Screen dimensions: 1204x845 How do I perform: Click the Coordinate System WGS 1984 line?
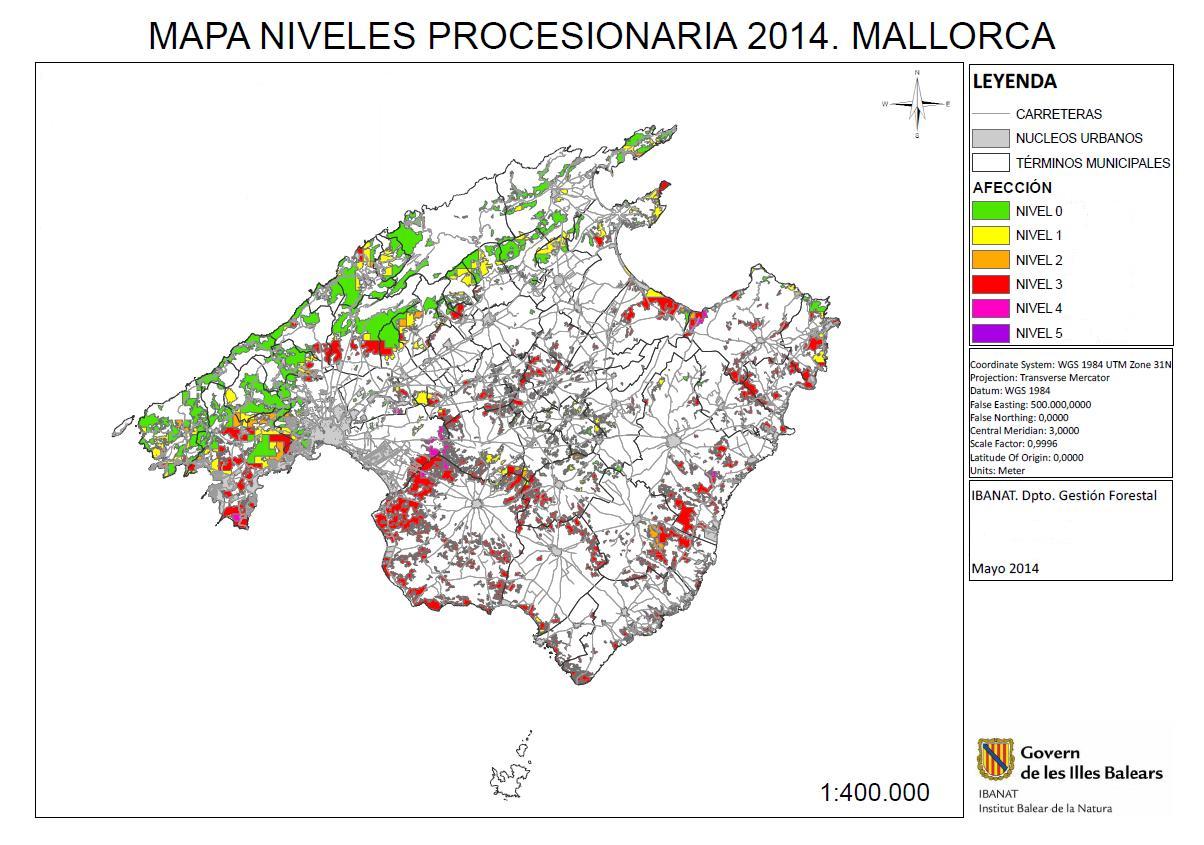tap(1070, 365)
